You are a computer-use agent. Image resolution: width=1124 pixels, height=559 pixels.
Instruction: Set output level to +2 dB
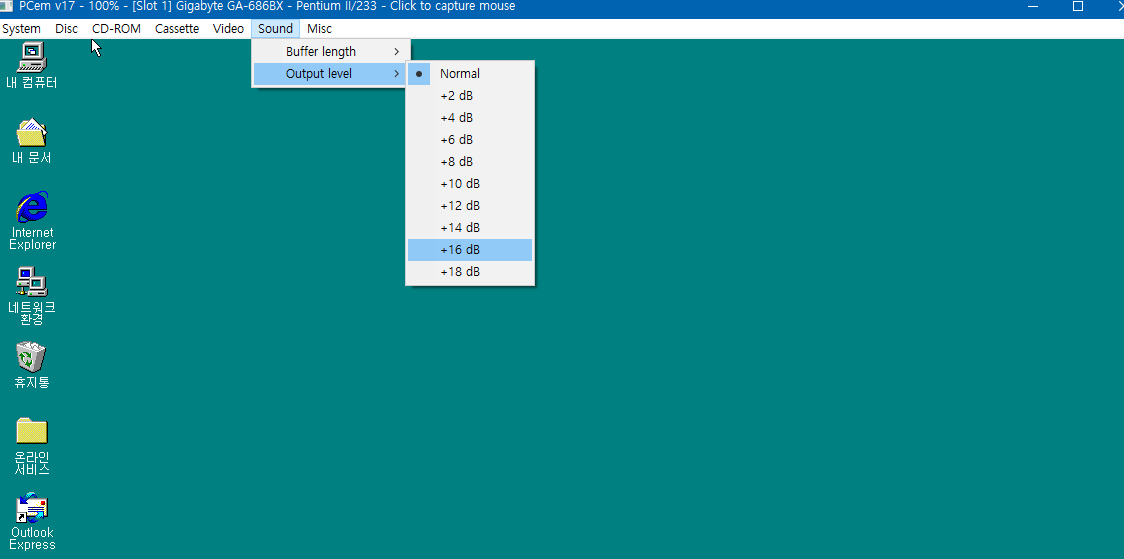470,95
